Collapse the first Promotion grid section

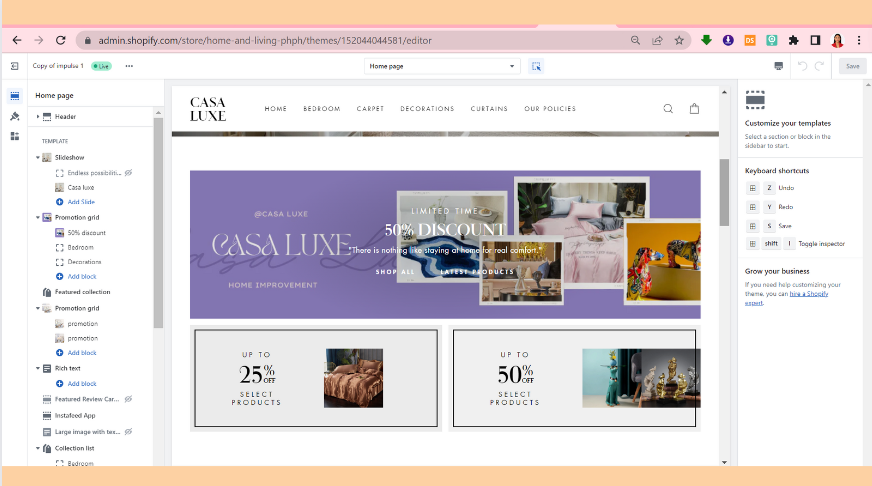(x=38, y=218)
